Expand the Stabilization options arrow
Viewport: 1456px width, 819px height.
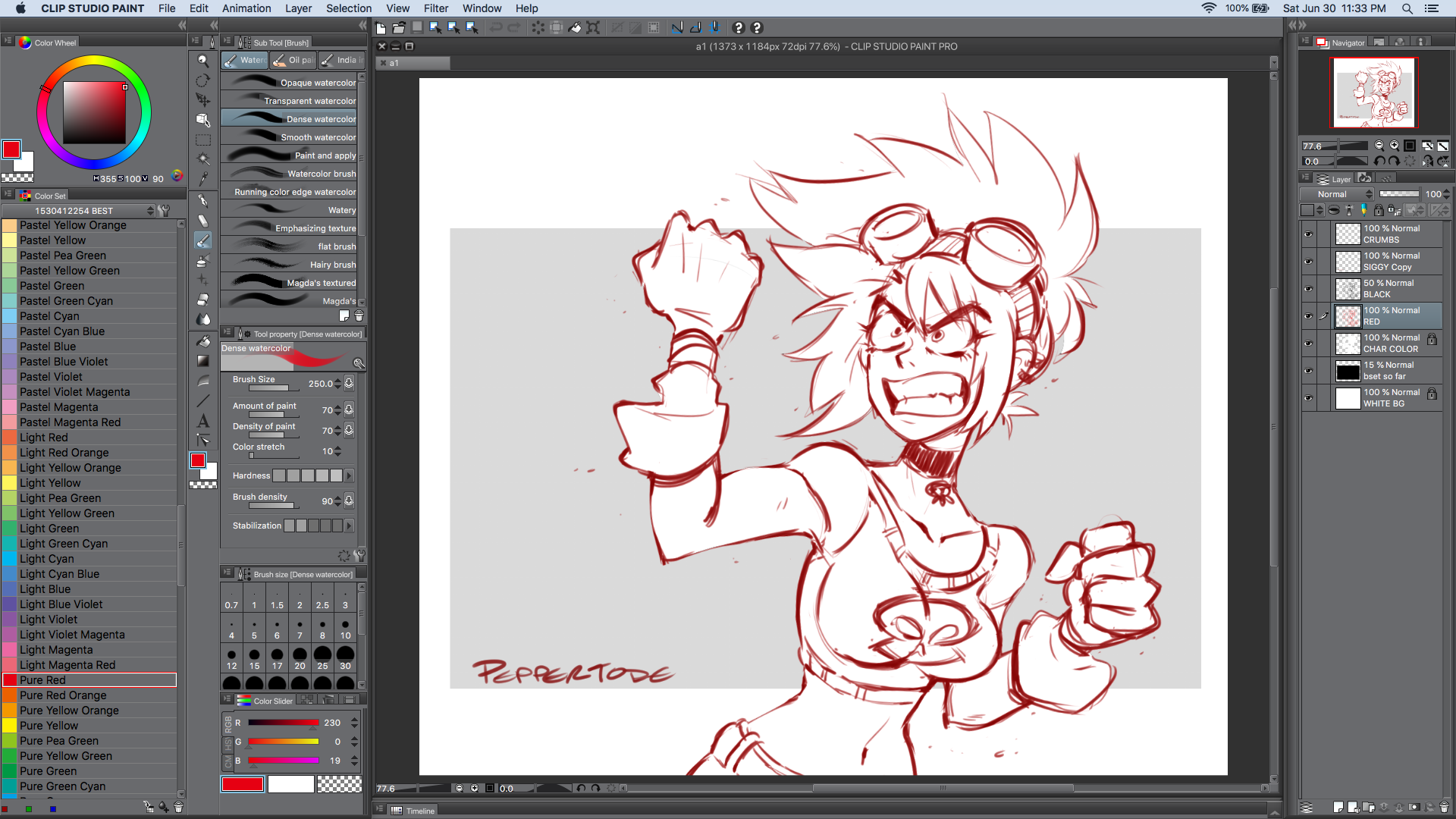click(x=349, y=526)
